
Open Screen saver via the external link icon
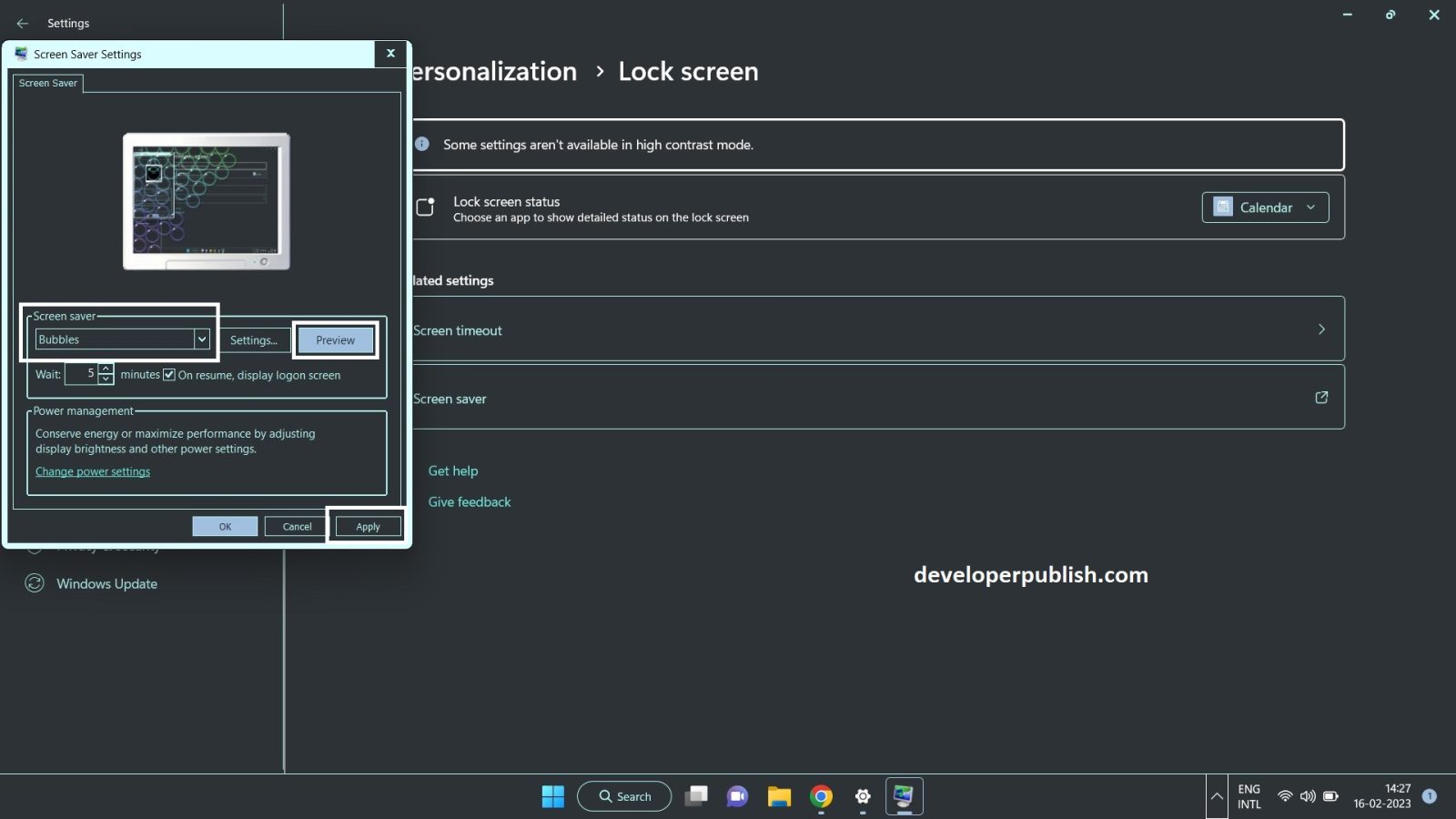click(1321, 398)
